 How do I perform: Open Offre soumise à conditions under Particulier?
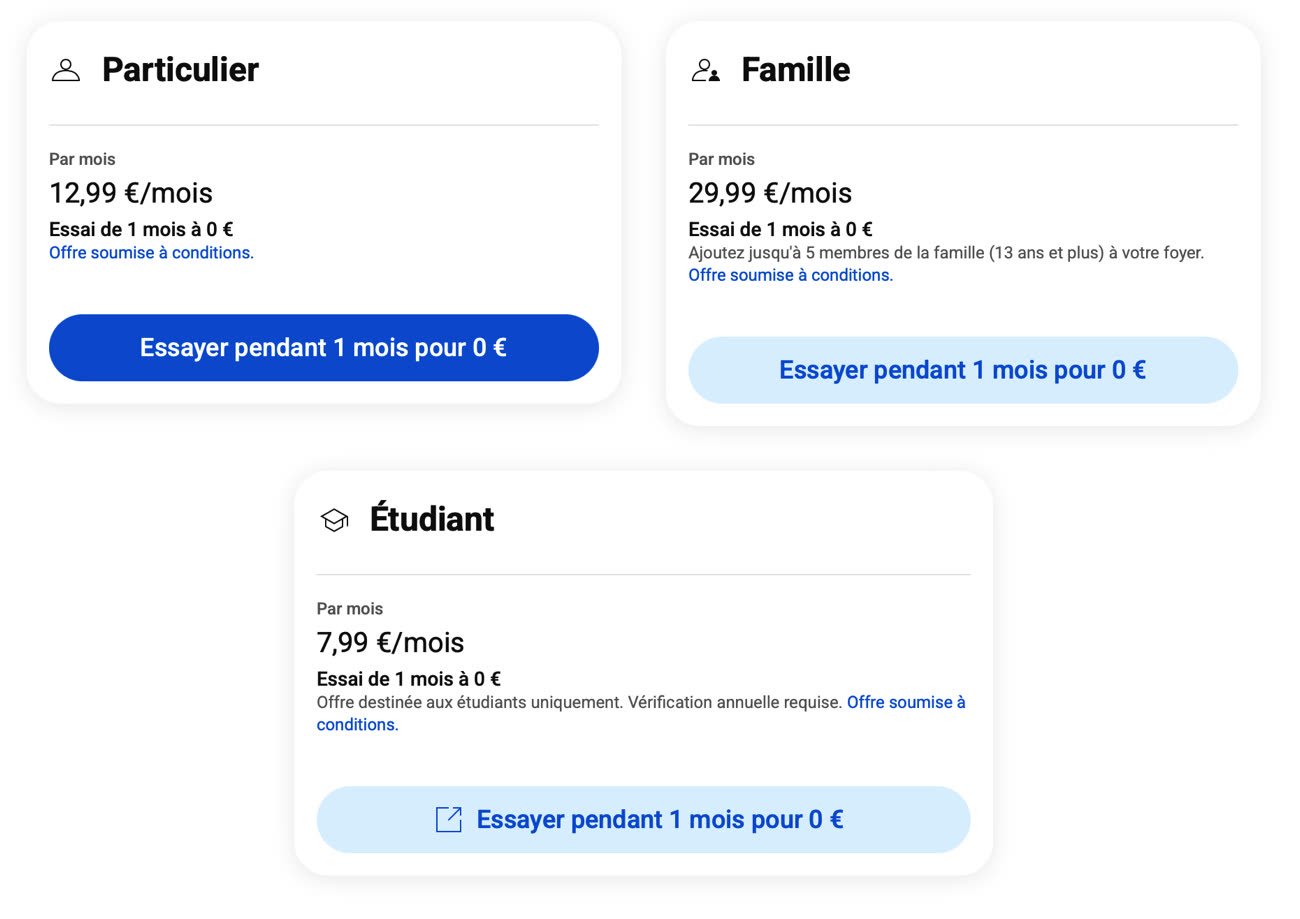point(152,253)
